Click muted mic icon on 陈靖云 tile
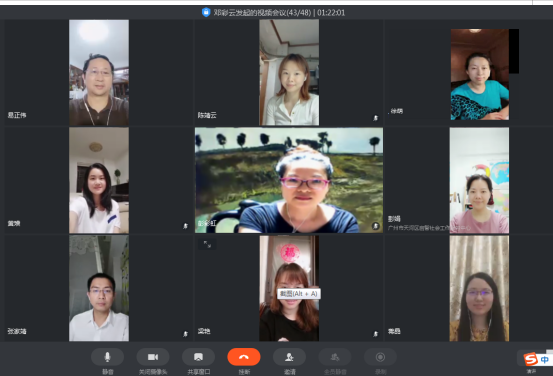 [x=375, y=118]
